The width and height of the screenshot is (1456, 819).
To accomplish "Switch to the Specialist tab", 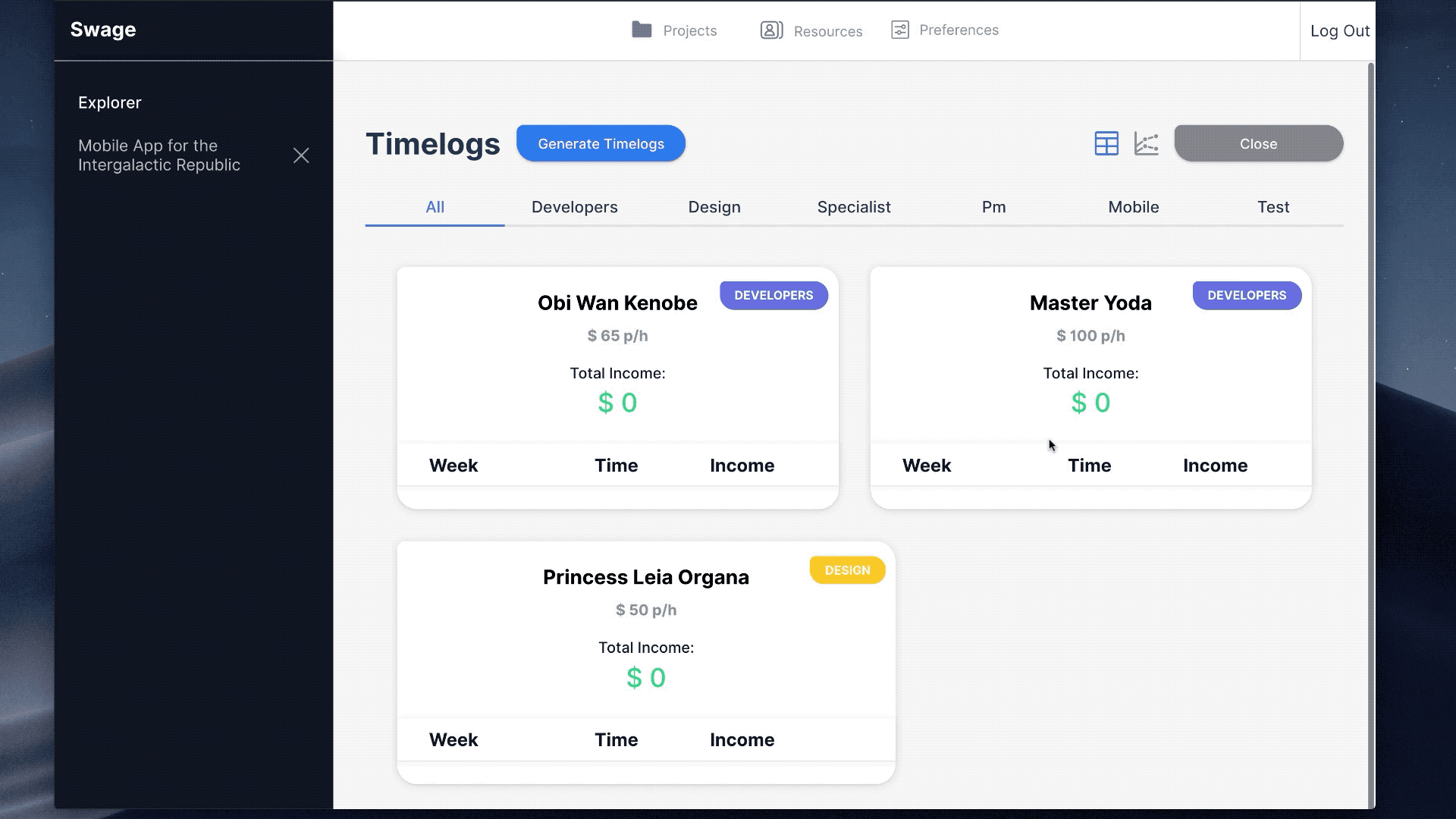I will click(853, 207).
